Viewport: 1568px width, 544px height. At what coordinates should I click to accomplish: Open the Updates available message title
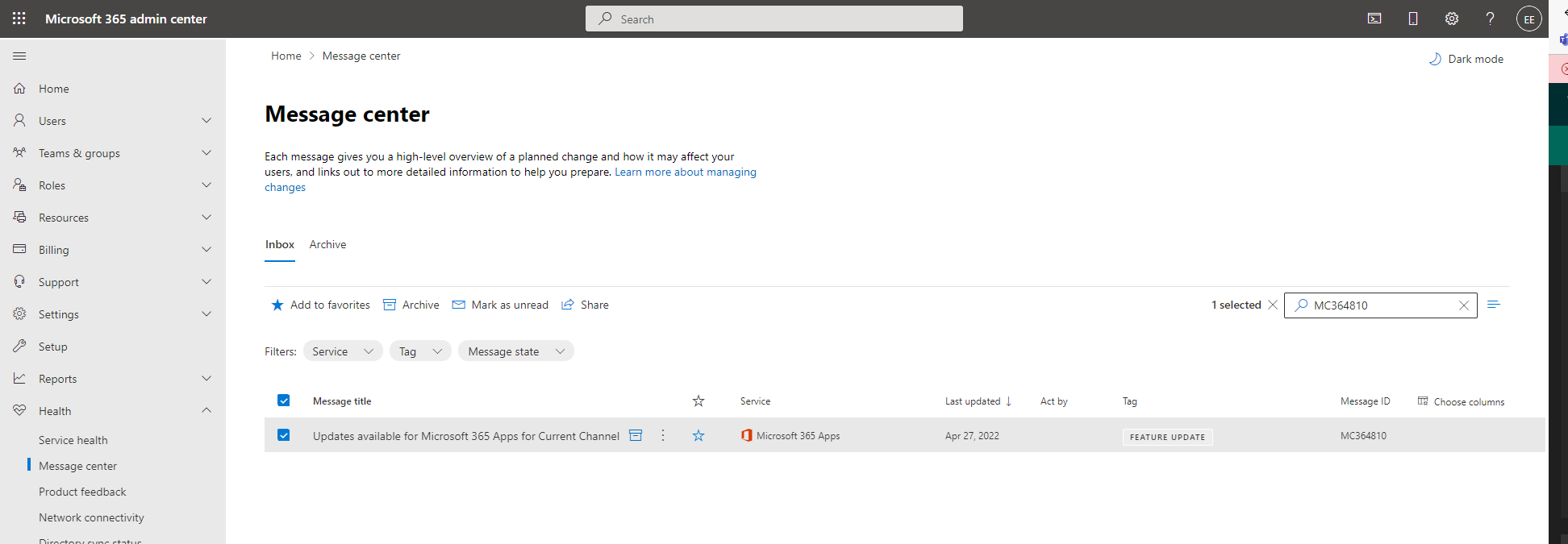coord(466,436)
